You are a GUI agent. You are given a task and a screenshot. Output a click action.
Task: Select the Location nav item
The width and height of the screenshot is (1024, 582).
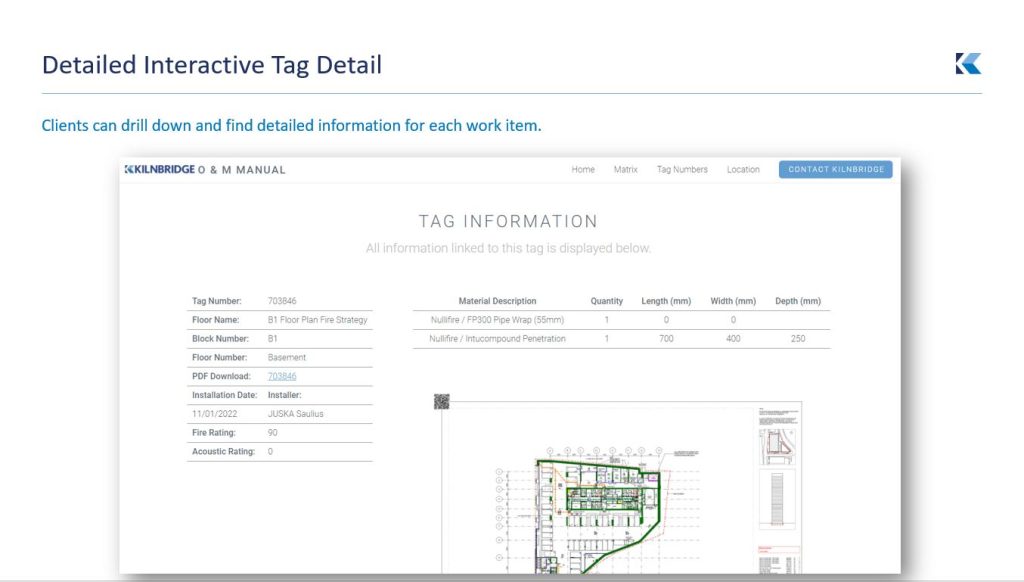pyautogui.click(x=743, y=170)
